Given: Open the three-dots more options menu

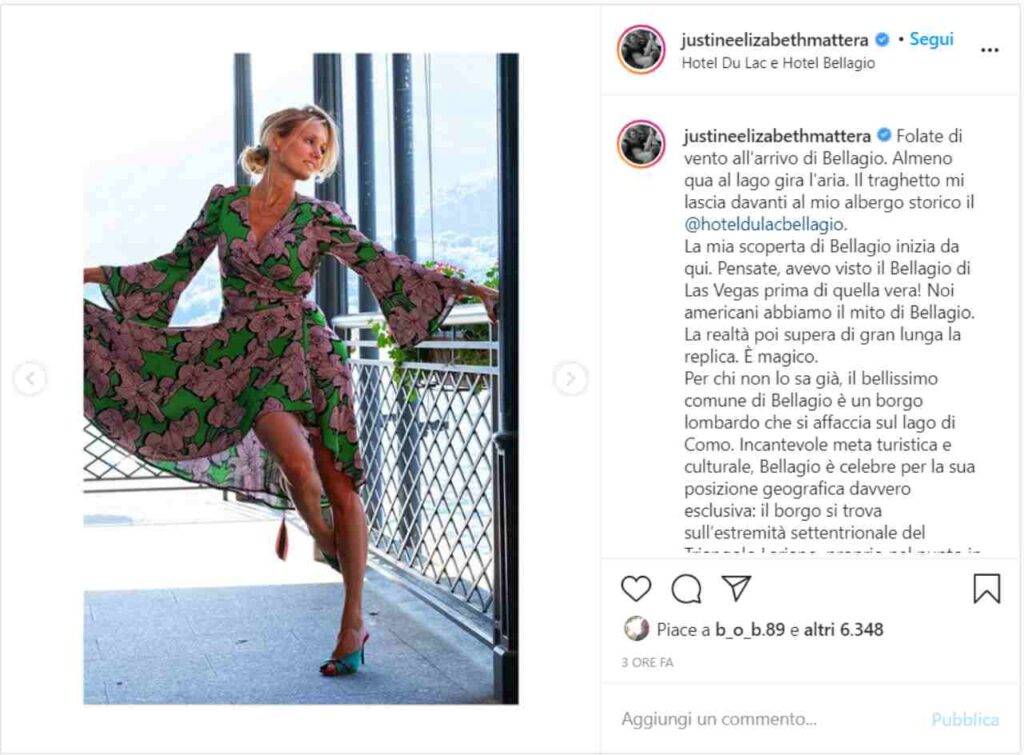Looking at the screenshot, I should (989, 50).
